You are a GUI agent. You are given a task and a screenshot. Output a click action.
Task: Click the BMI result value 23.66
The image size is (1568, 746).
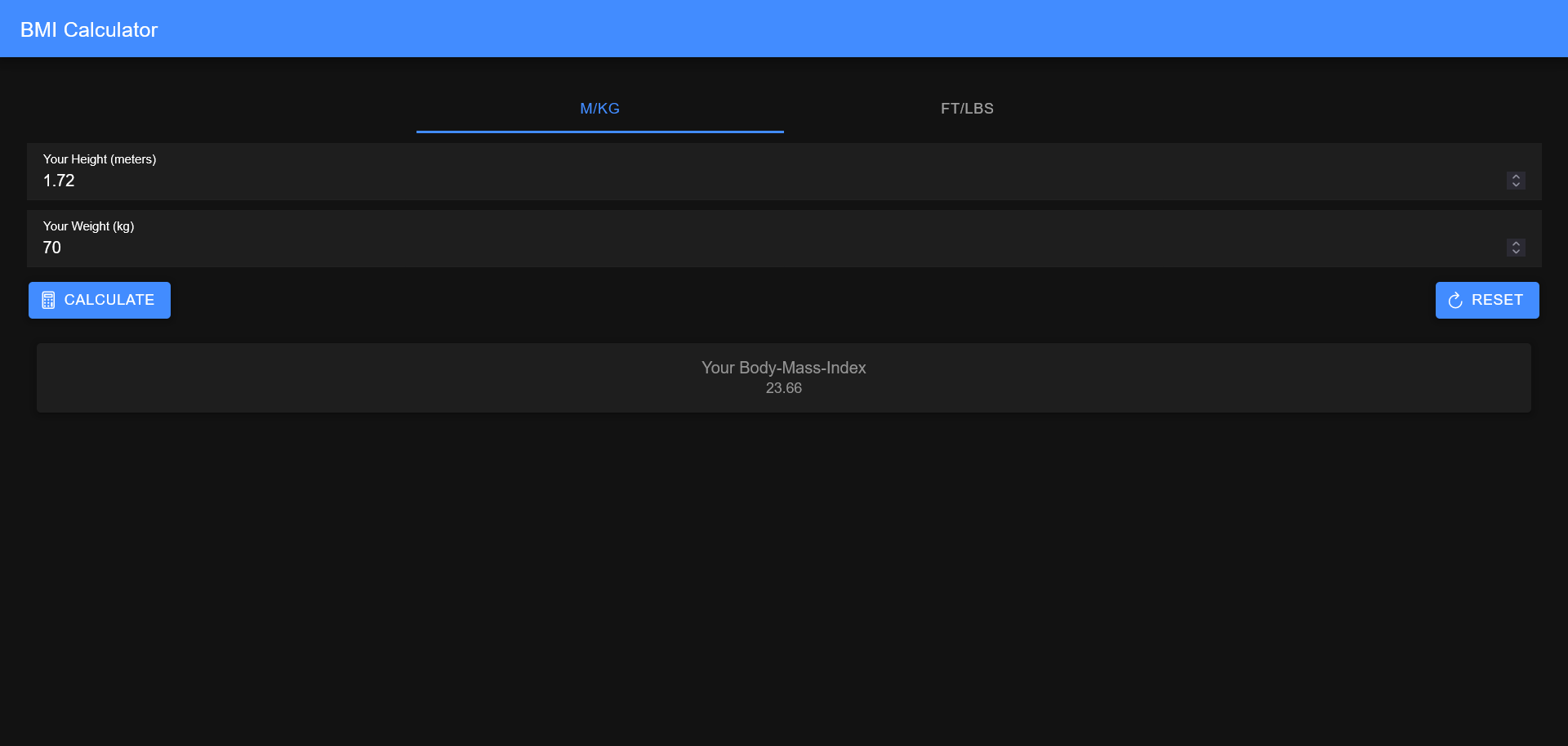783,389
